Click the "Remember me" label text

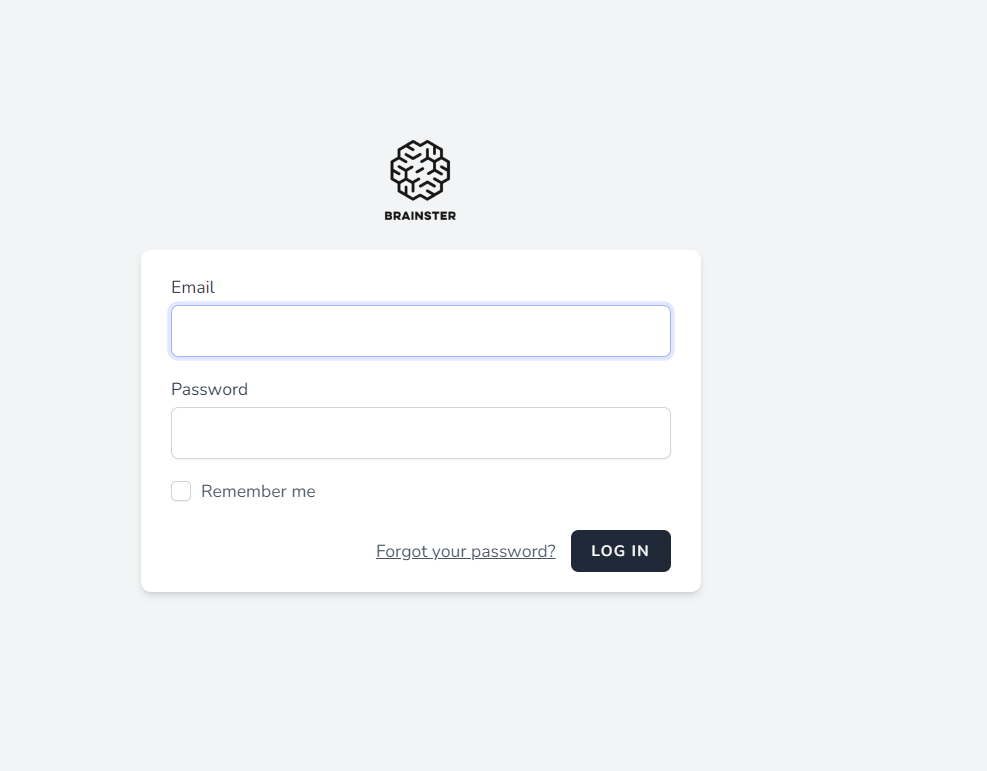258,491
